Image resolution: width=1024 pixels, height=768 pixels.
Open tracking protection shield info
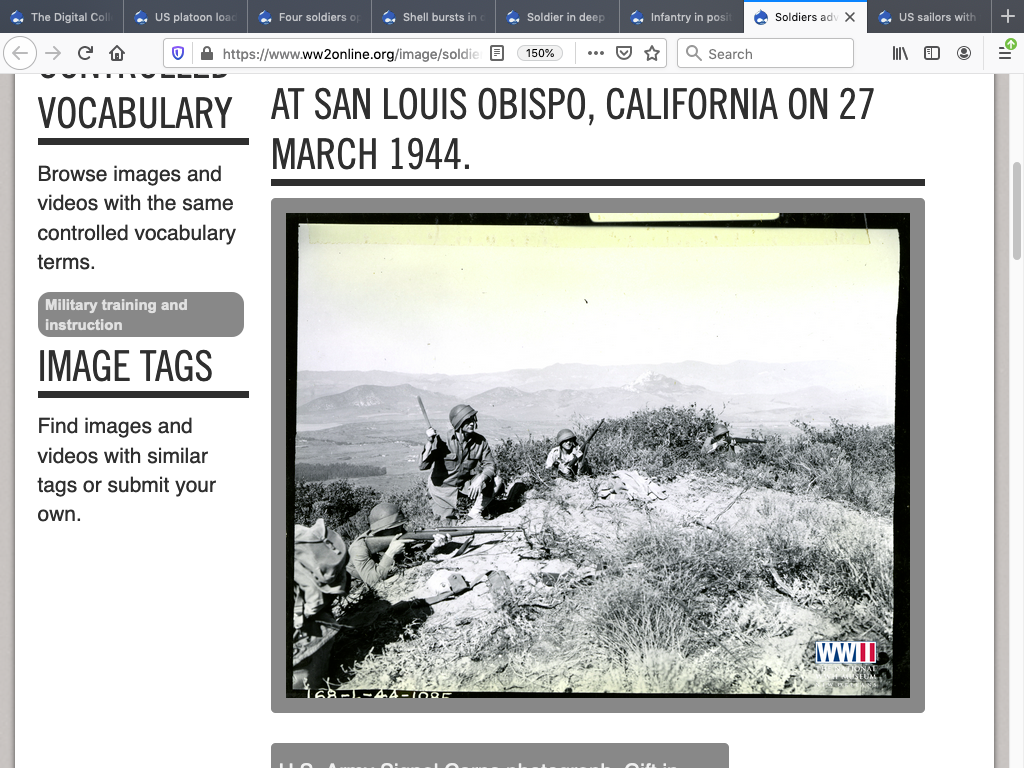[x=179, y=54]
